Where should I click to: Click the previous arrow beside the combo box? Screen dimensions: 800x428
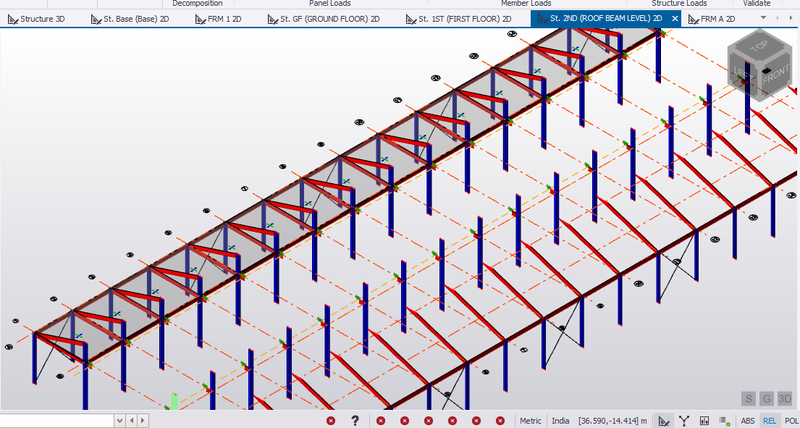coord(132,421)
